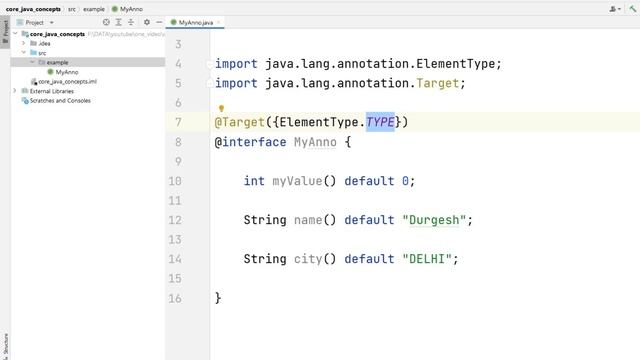
Task: Select the example package row
Action: click(88, 62)
